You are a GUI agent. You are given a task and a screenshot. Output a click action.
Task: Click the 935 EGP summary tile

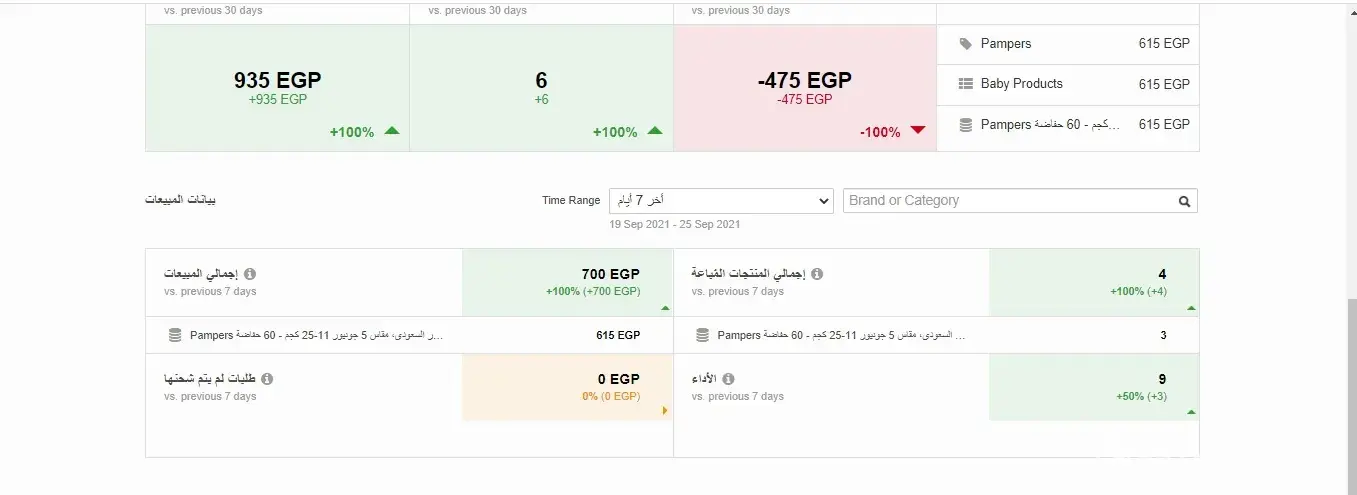click(x=277, y=88)
